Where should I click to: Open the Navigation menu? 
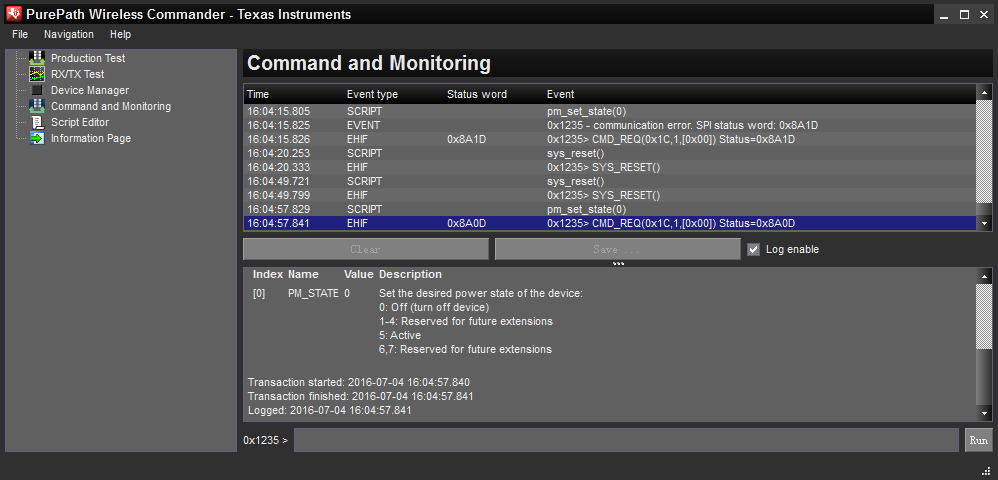pyautogui.click(x=69, y=34)
